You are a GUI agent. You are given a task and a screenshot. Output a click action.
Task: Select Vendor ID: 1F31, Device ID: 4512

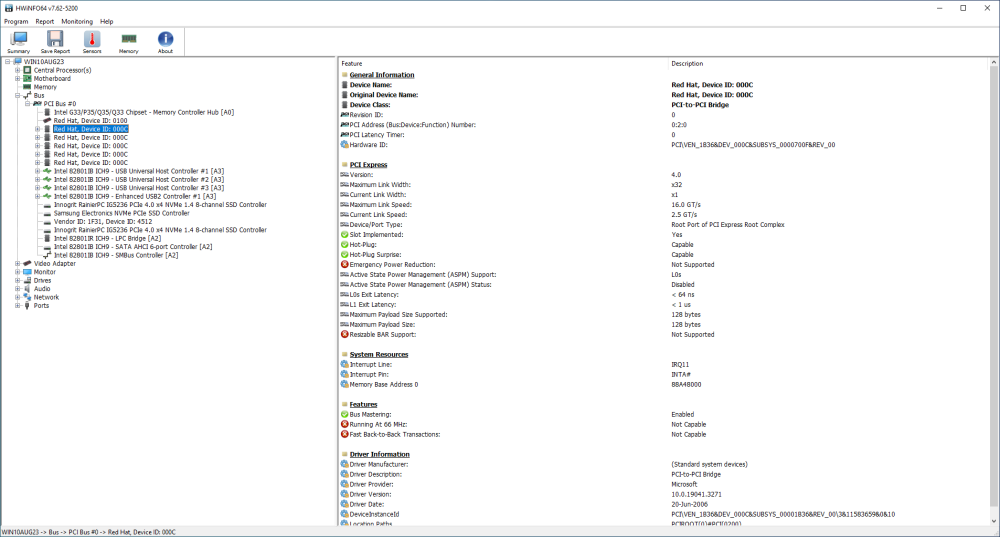(103, 221)
